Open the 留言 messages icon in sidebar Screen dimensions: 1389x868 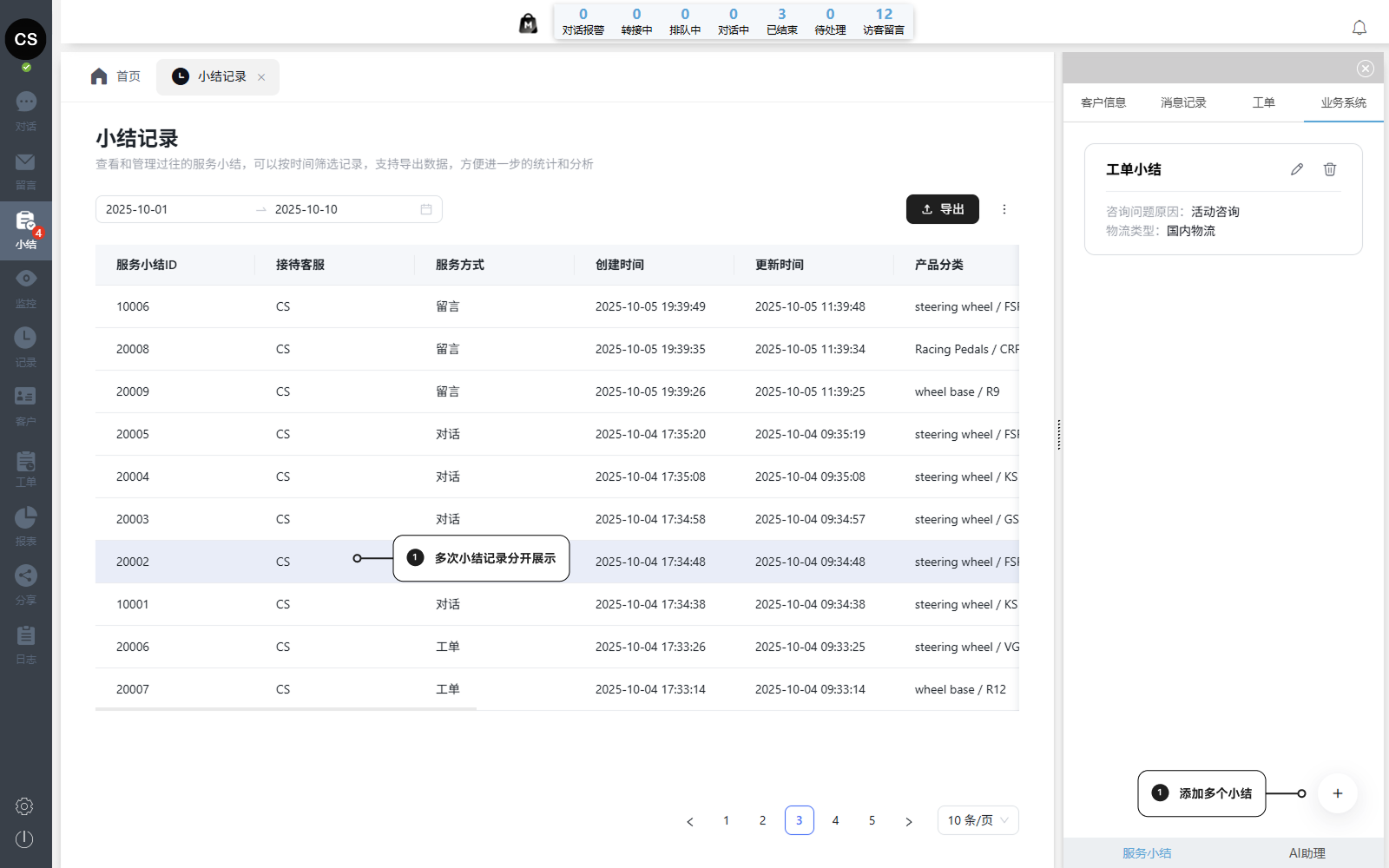click(26, 162)
